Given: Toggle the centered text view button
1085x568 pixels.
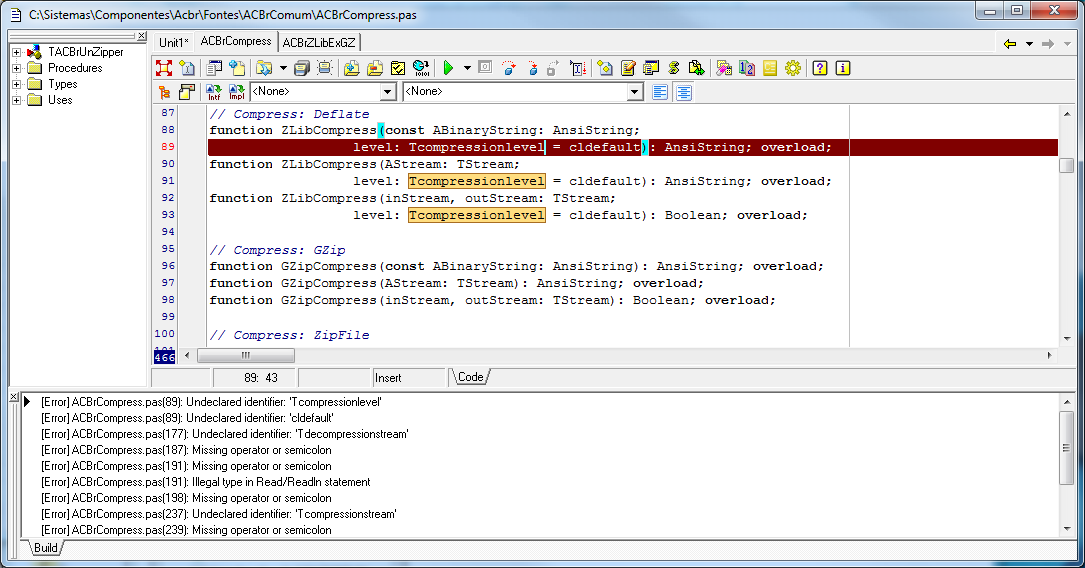Looking at the screenshot, I should 684,92.
